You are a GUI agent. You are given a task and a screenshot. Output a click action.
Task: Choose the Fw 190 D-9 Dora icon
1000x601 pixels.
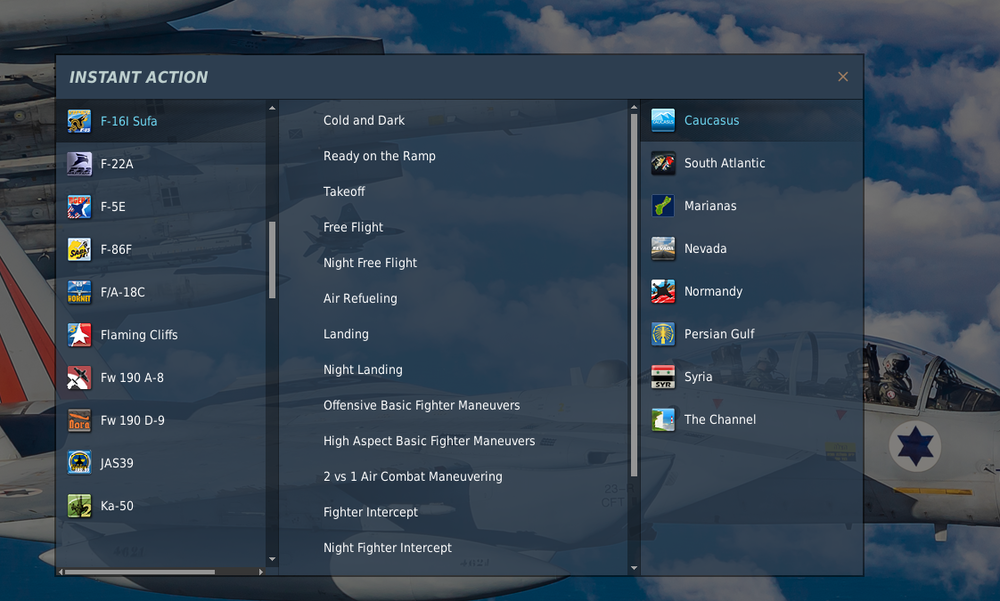(x=79, y=420)
